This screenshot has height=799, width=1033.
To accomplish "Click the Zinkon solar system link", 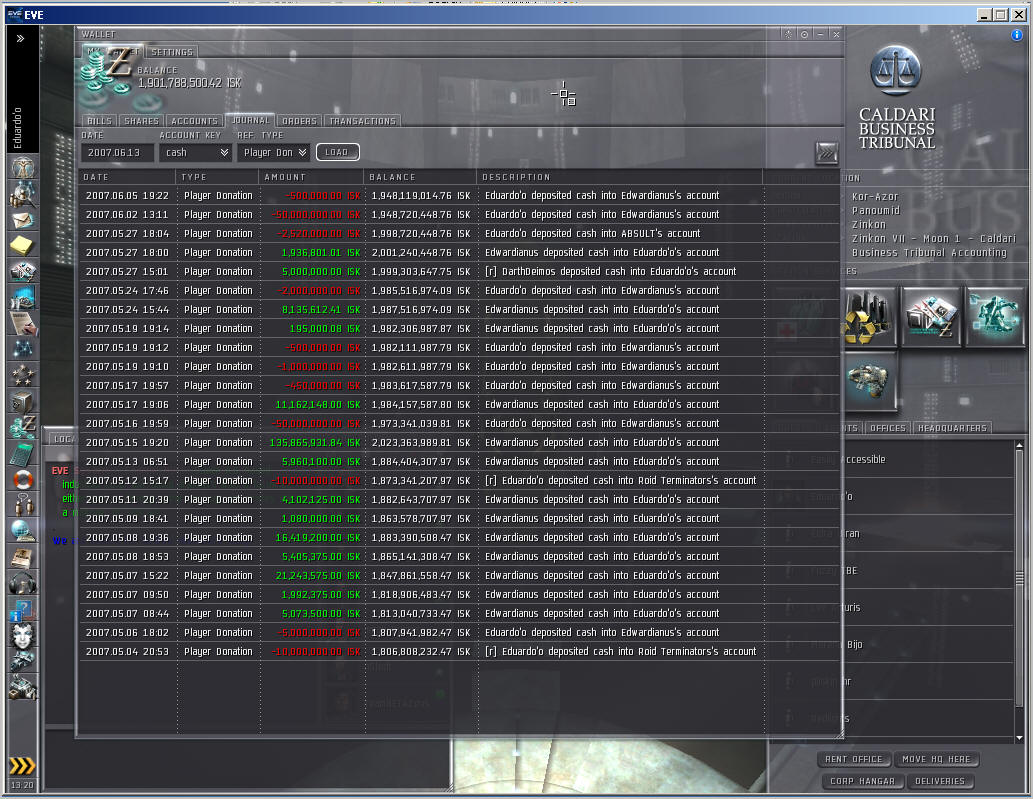I will (869, 225).
